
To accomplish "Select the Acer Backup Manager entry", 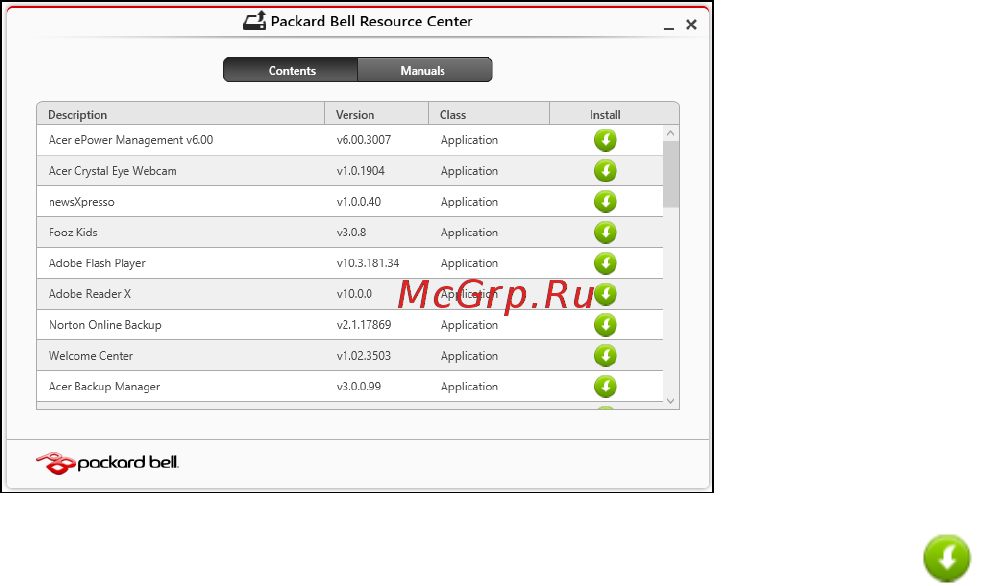I will point(350,386).
